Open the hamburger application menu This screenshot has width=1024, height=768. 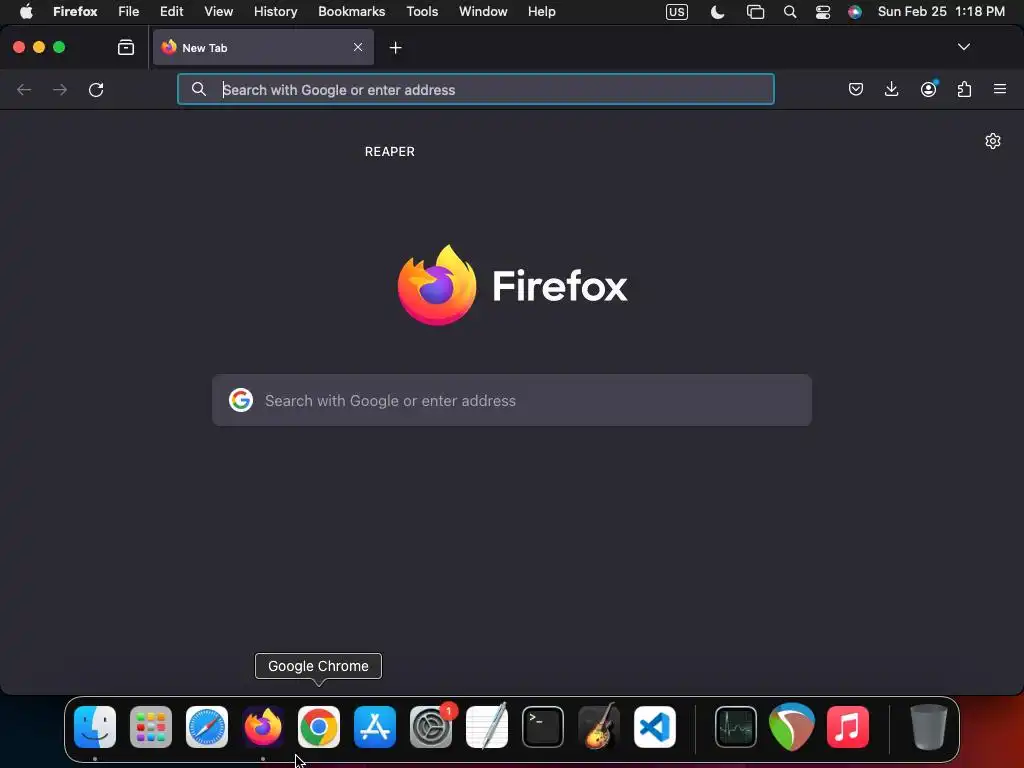(x=999, y=89)
